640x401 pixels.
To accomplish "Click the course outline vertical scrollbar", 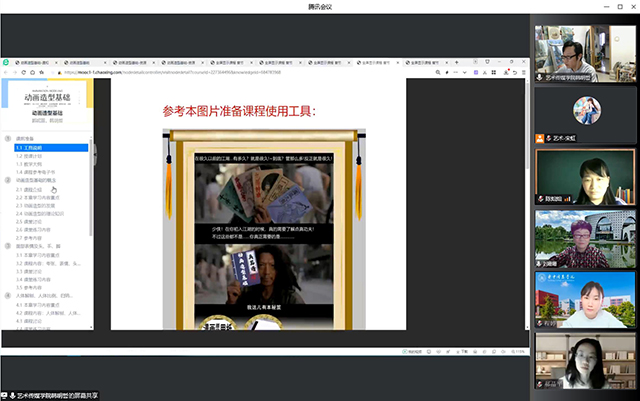I will 91,188.
